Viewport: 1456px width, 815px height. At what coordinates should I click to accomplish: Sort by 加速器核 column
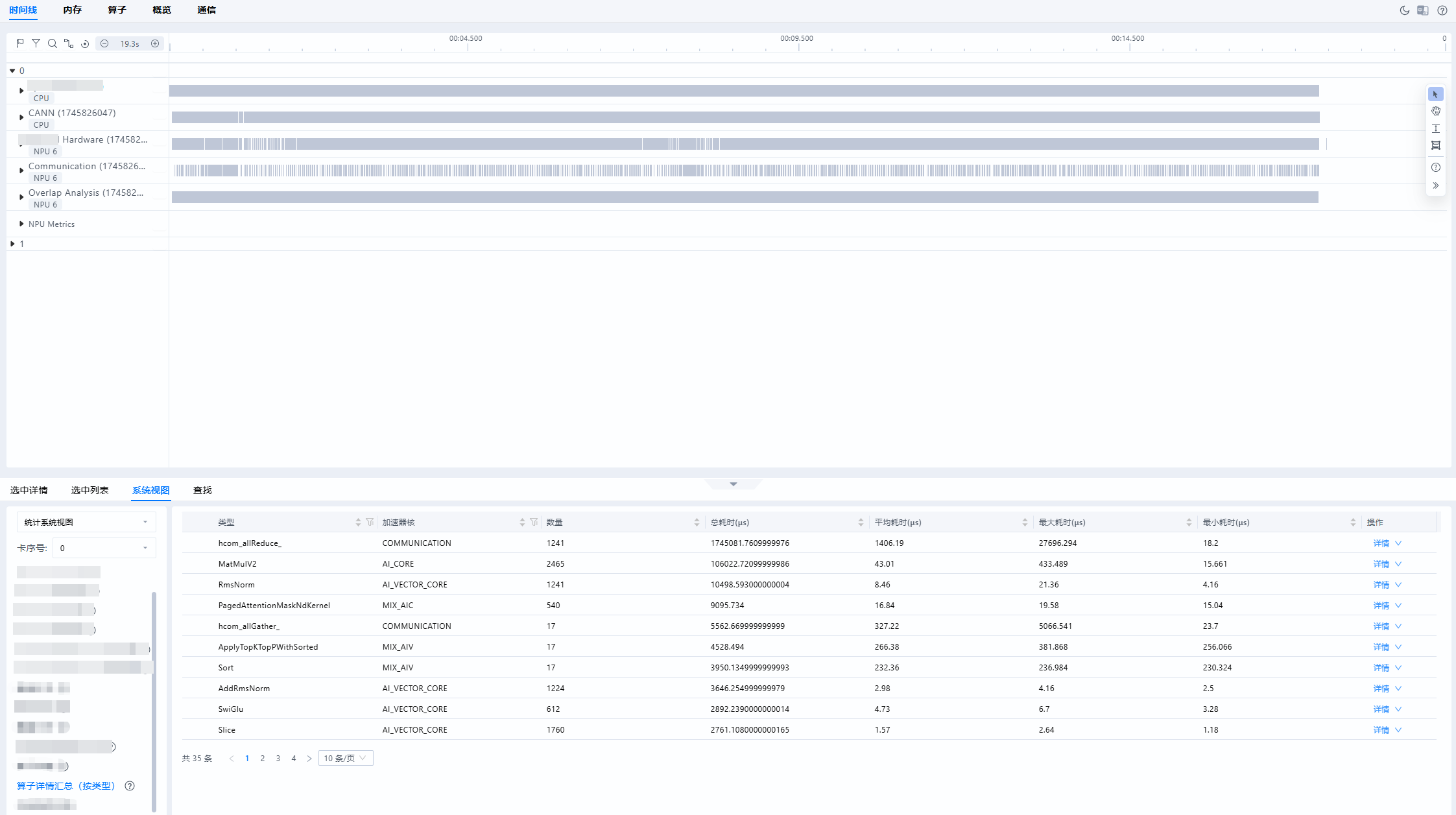coord(522,522)
